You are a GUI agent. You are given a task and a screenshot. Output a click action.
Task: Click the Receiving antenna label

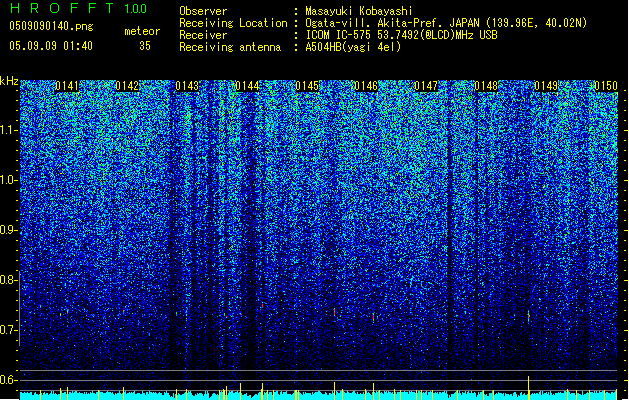[x=230, y=47]
